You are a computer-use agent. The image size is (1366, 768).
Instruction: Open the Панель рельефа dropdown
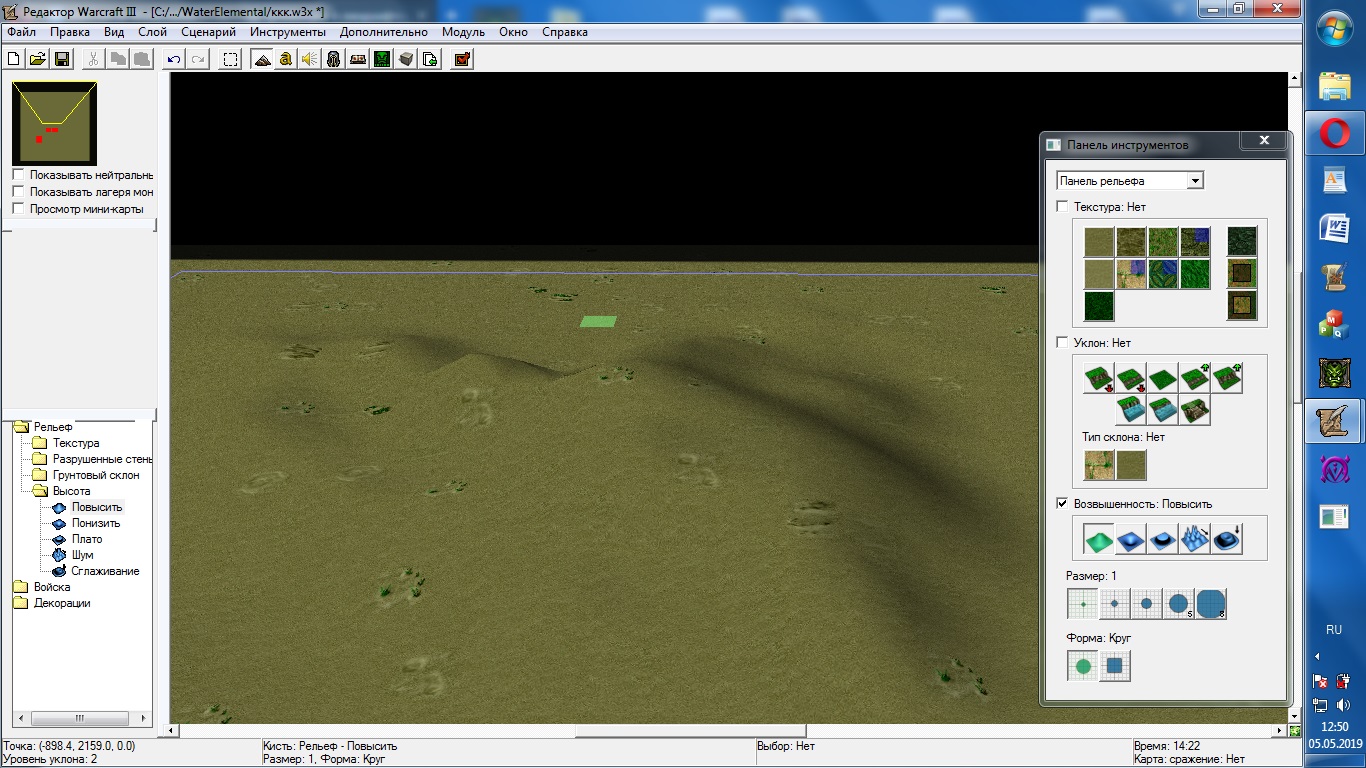(x=1130, y=181)
